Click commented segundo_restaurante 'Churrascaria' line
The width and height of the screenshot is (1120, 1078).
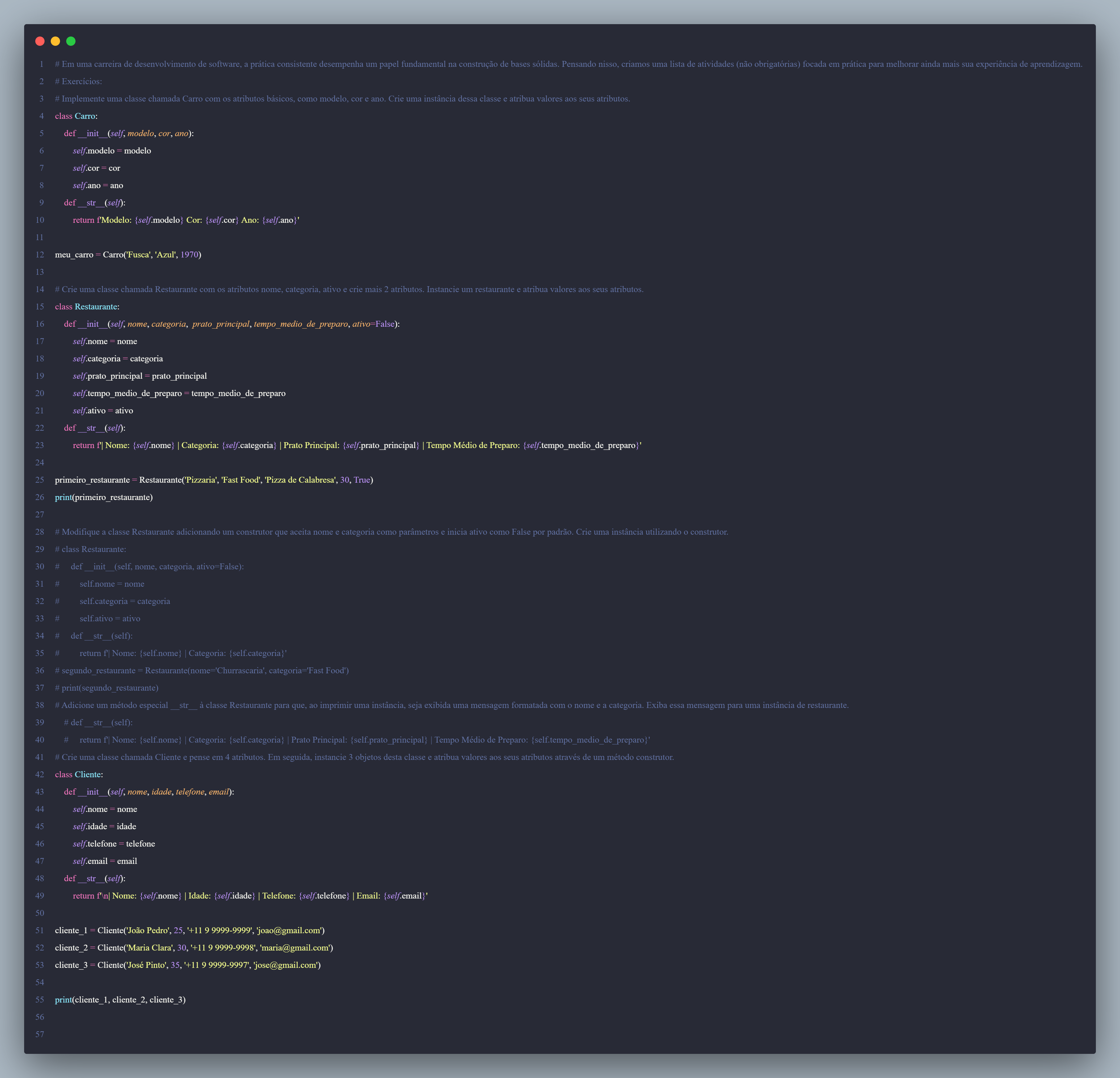pos(202,671)
